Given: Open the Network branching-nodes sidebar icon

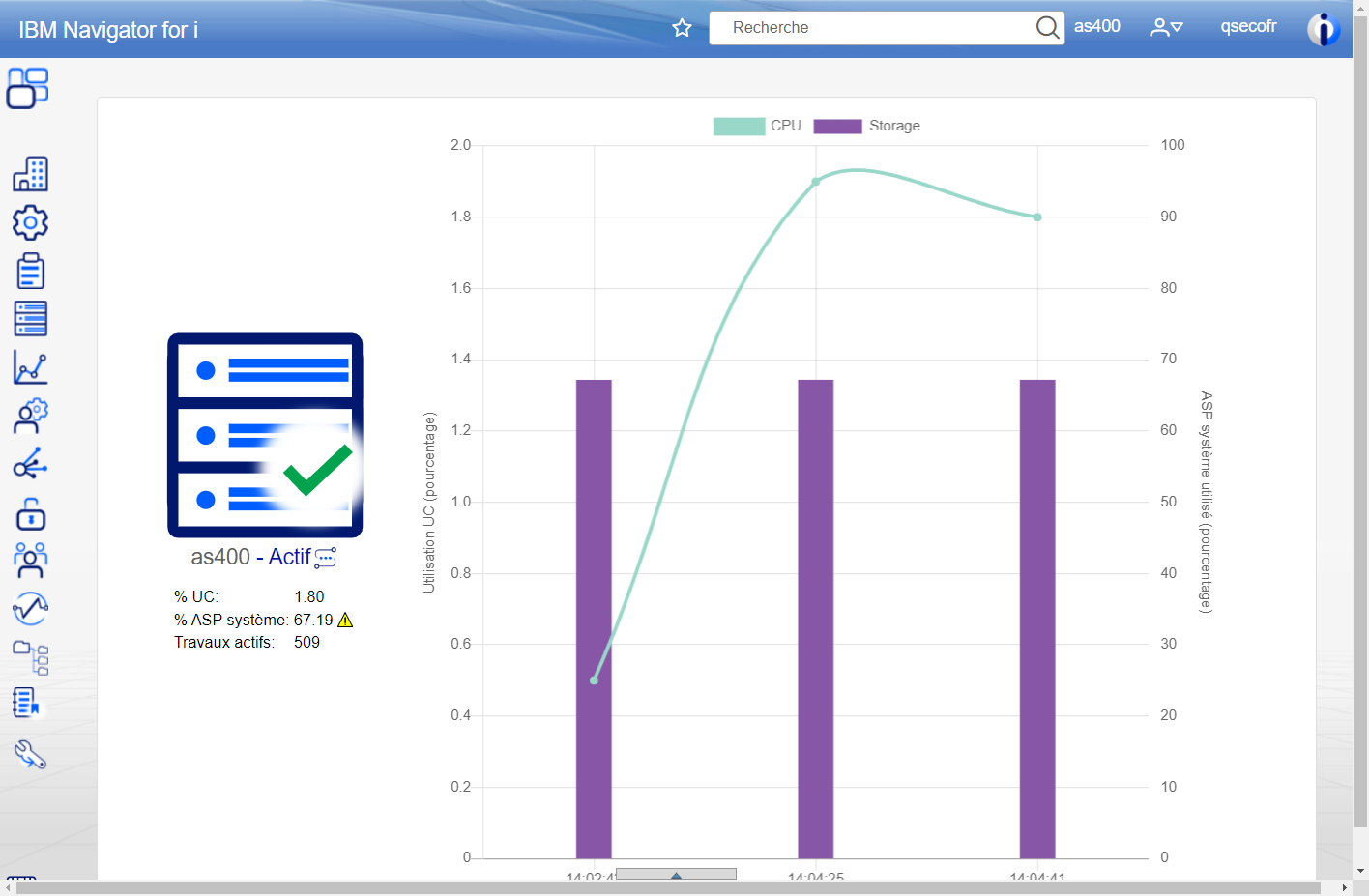Looking at the screenshot, I should 30,464.
